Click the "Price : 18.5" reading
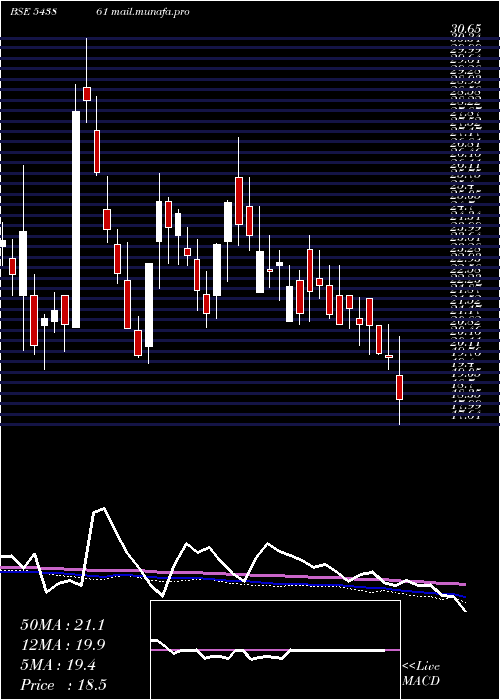This screenshot has height=700, width=500. point(63,685)
